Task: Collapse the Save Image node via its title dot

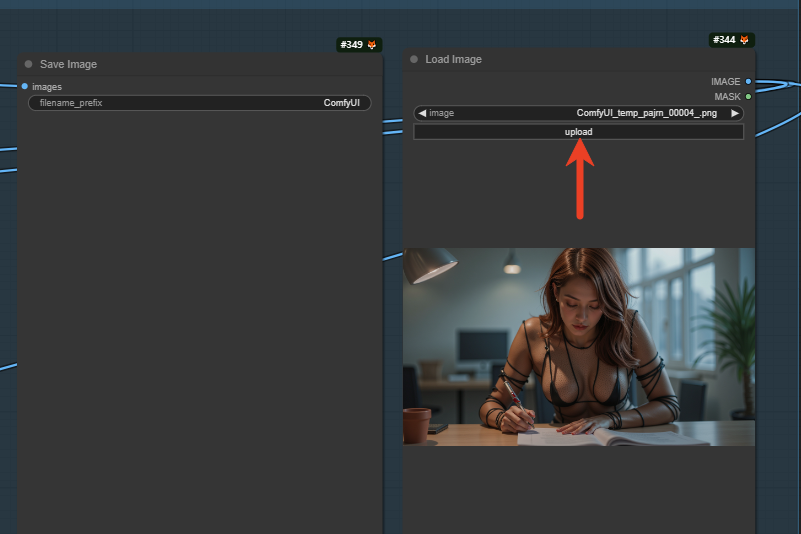Action: [29, 64]
